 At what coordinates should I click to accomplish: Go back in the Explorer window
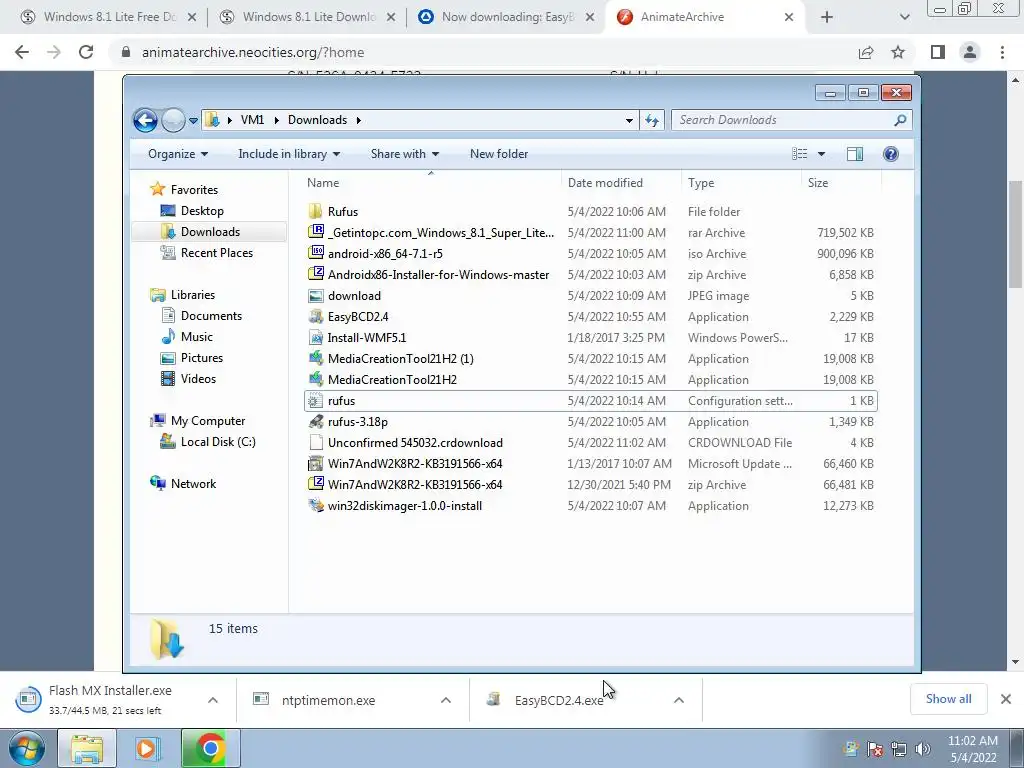click(146, 120)
